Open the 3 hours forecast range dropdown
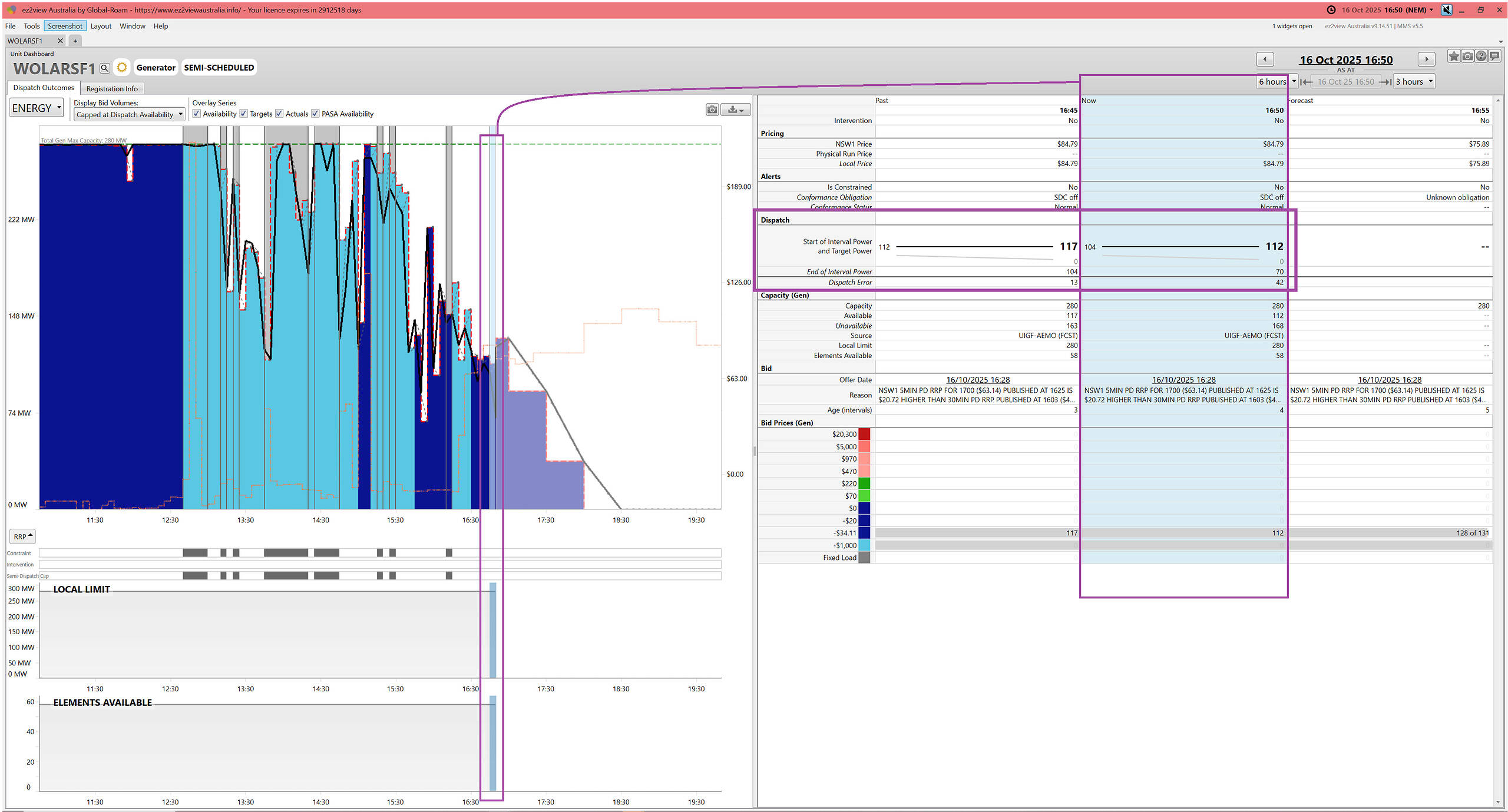 [x=1414, y=82]
